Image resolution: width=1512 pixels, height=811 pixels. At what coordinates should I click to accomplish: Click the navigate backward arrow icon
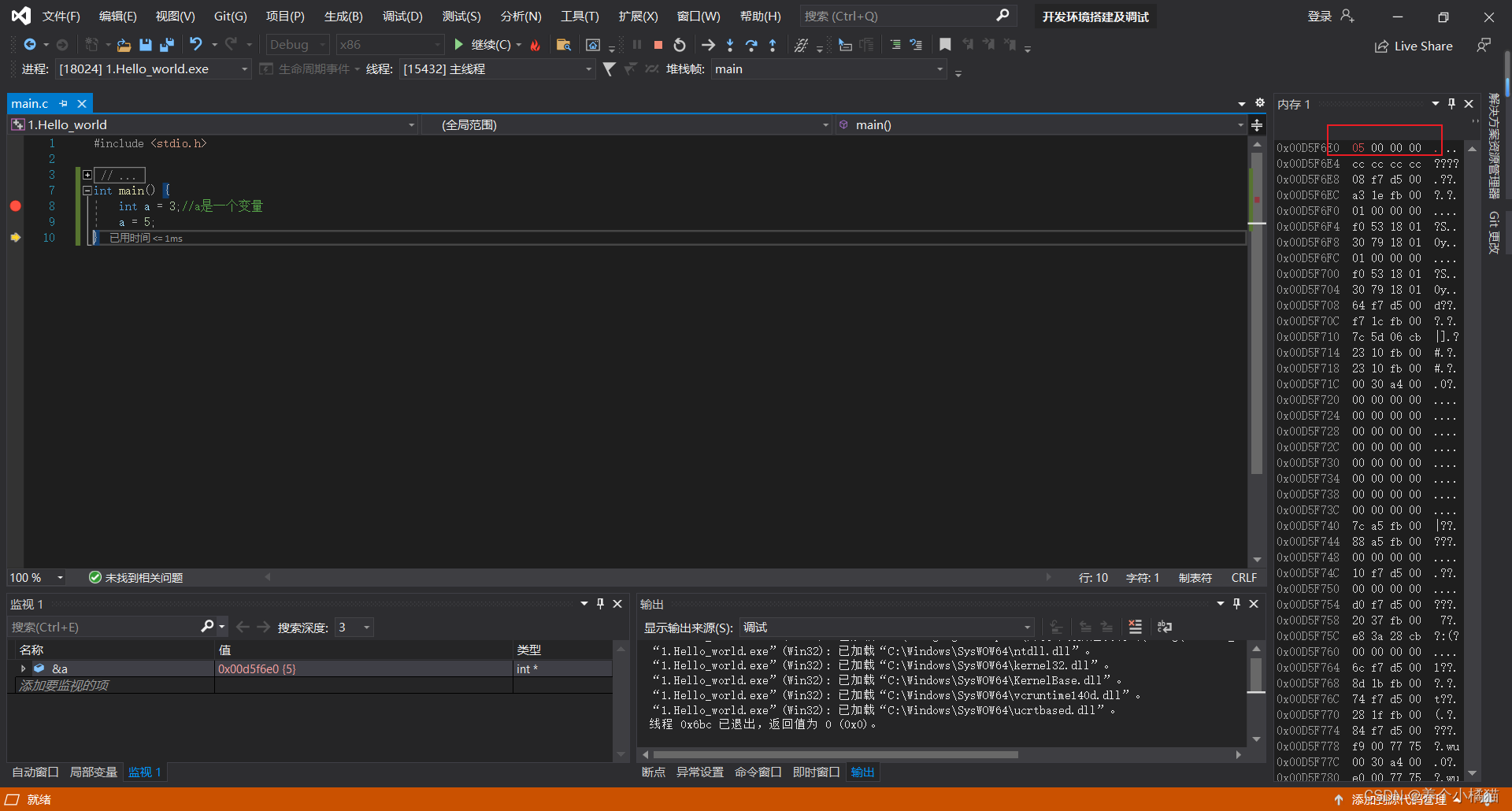click(30, 45)
